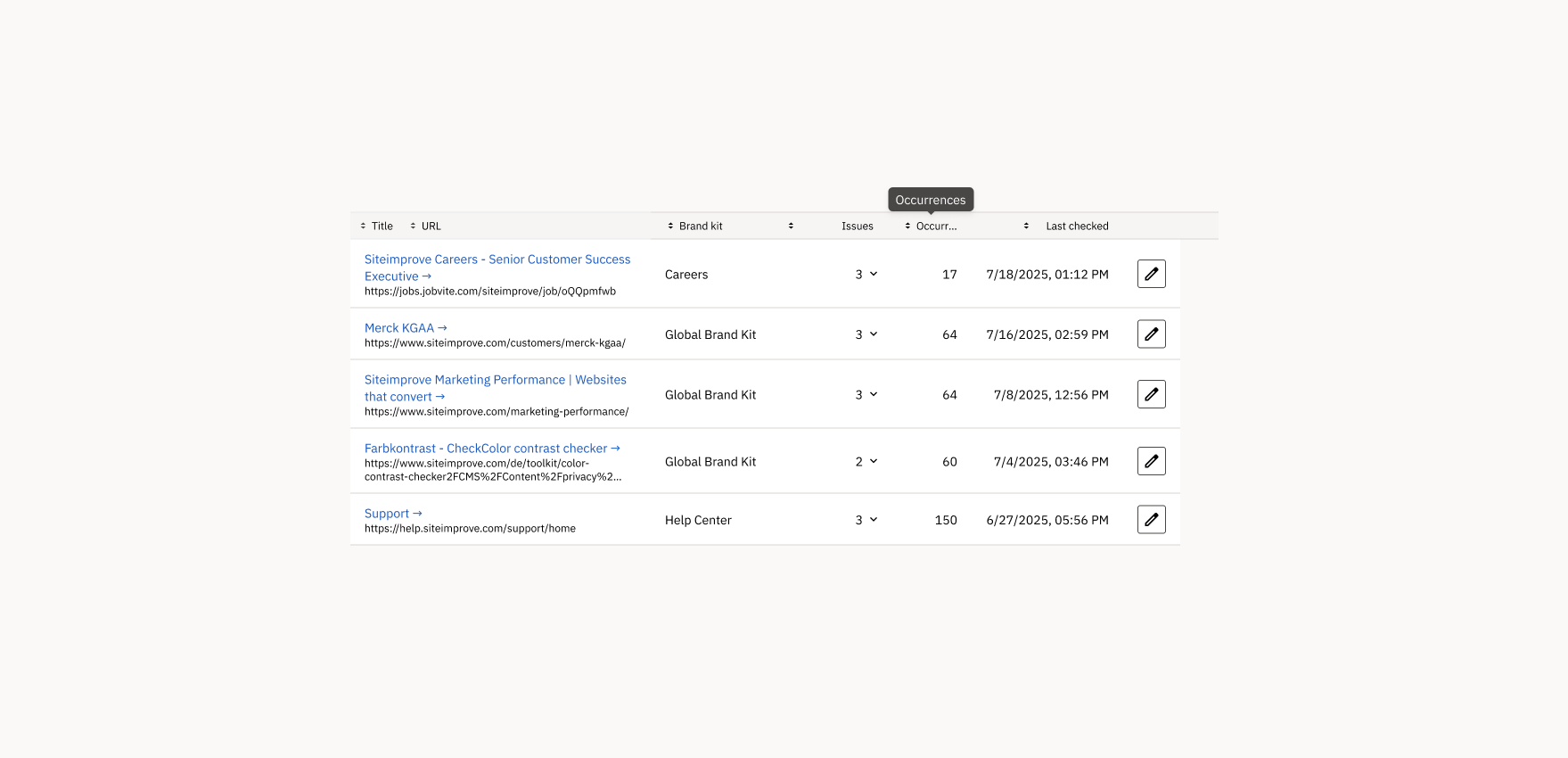Open Siteimprove Marketing Performance link

[496, 388]
